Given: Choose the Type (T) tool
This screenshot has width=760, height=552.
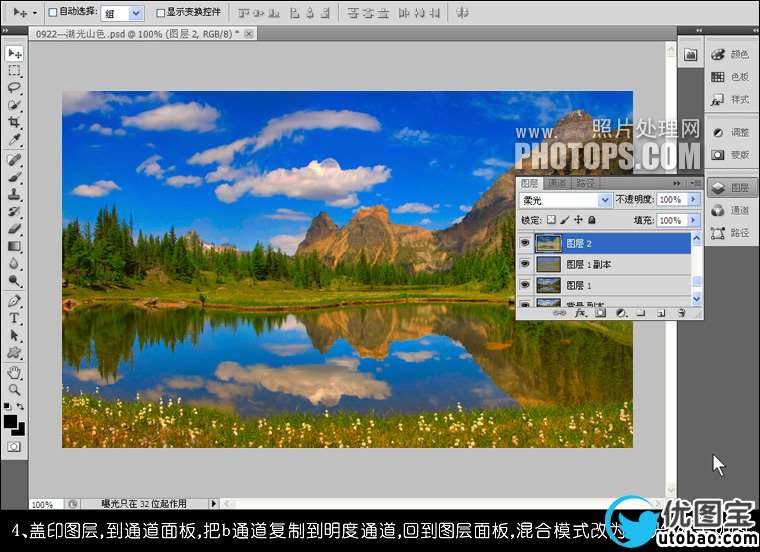Looking at the screenshot, I should (15, 318).
